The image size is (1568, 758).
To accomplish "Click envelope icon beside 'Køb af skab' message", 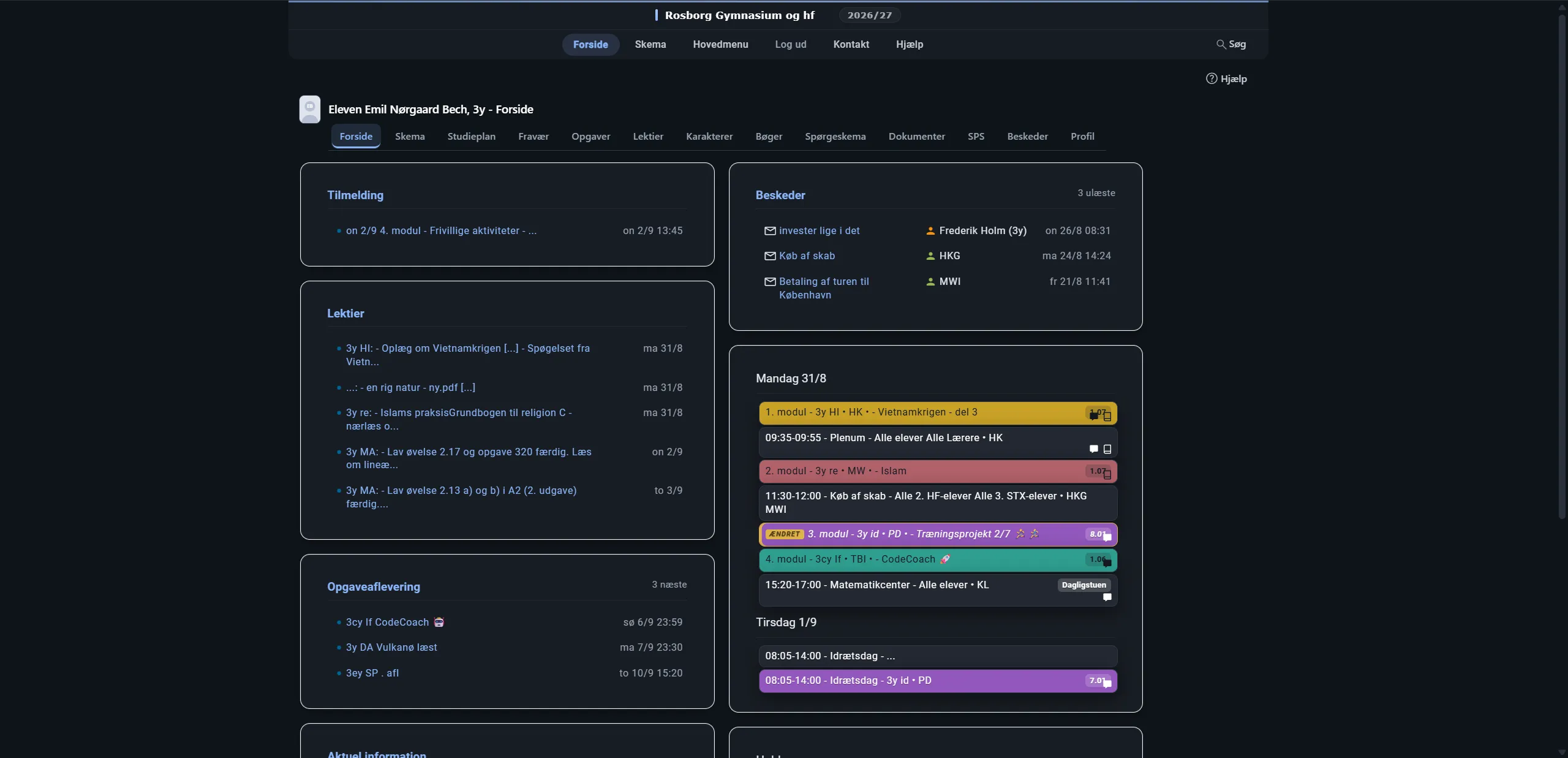I will (x=770, y=256).
